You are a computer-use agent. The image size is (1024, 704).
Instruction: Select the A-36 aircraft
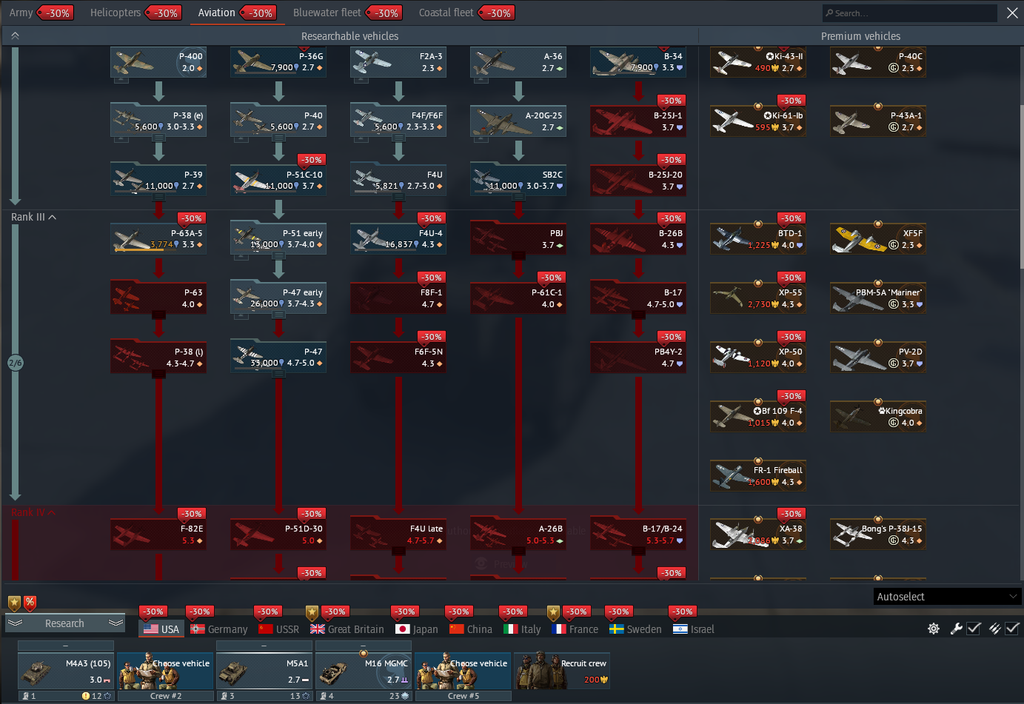click(519, 62)
